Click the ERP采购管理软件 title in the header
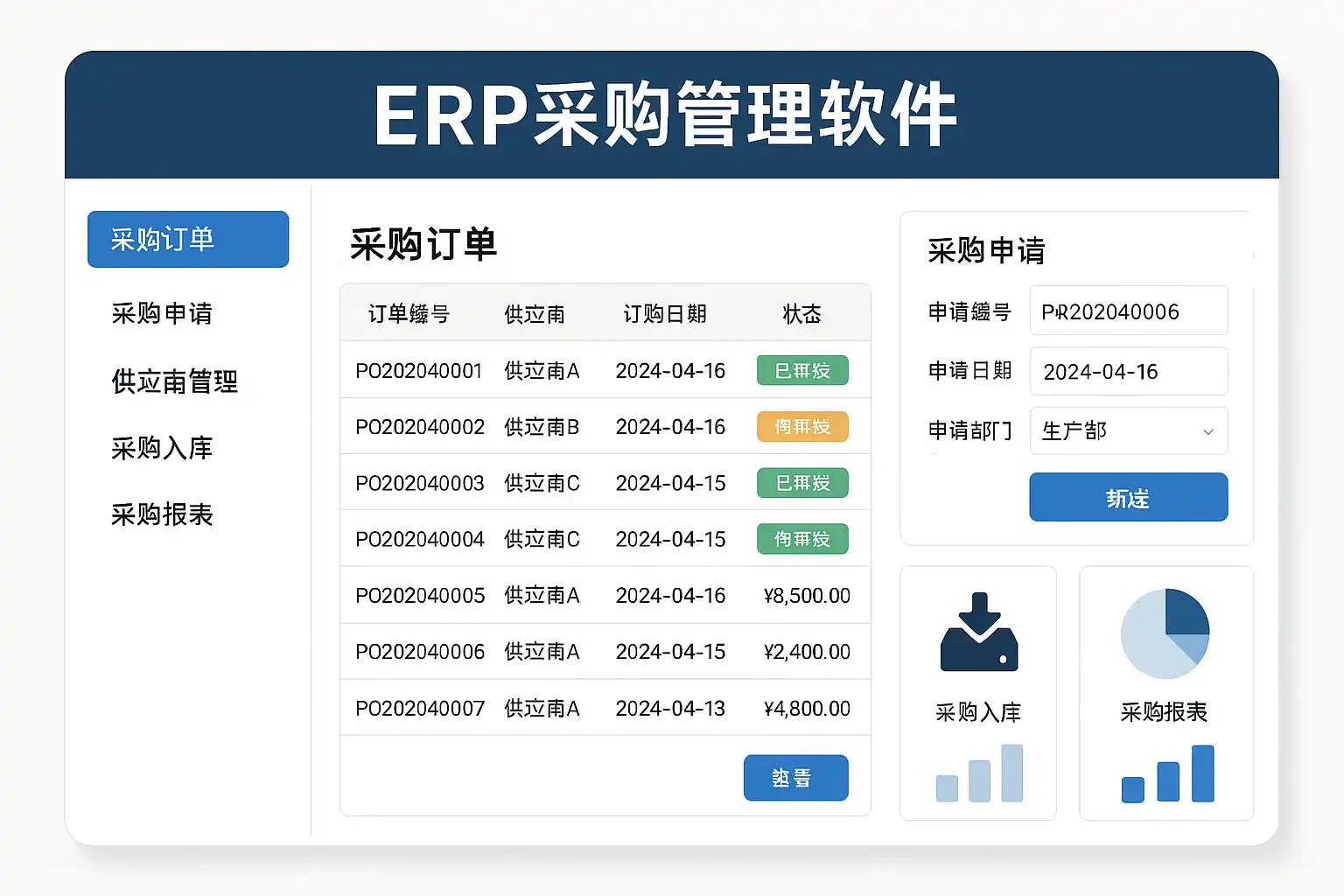Screen dimensions: 1344x896 [666, 115]
